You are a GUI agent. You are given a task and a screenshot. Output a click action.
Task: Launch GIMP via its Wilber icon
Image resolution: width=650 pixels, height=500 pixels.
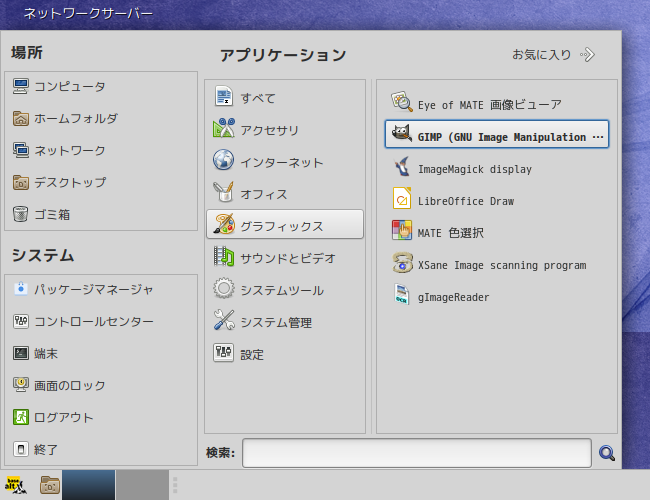(402, 134)
